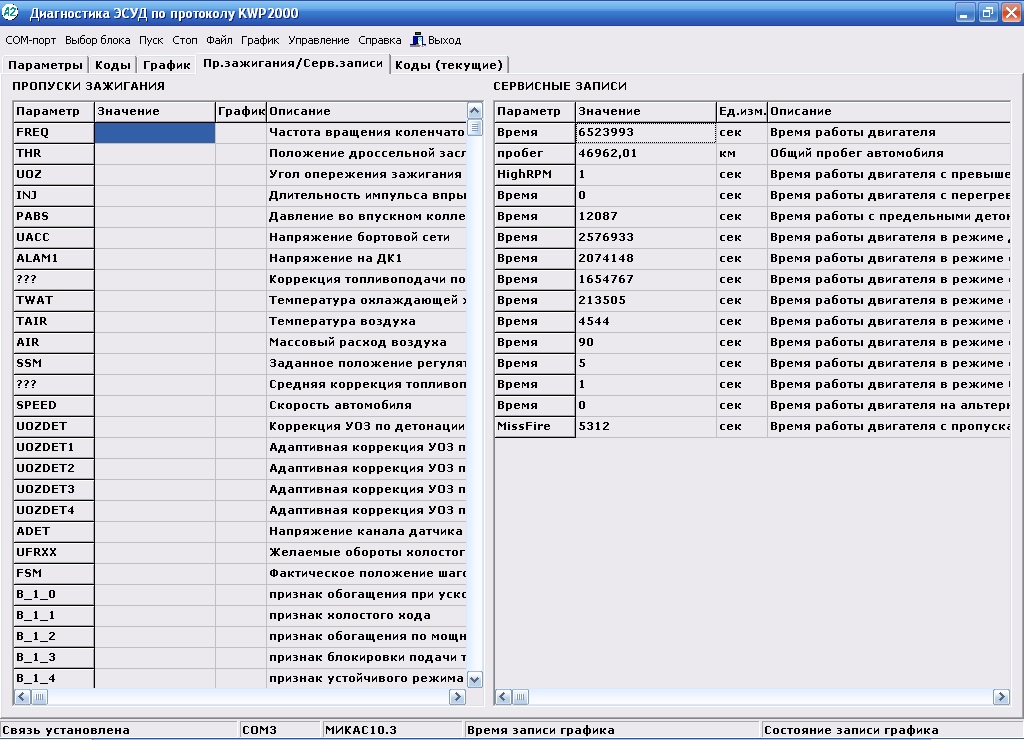Click vertical scrollbar thumb in misfire table
Image resolution: width=1024 pixels, height=740 pixels.
point(475,127)
